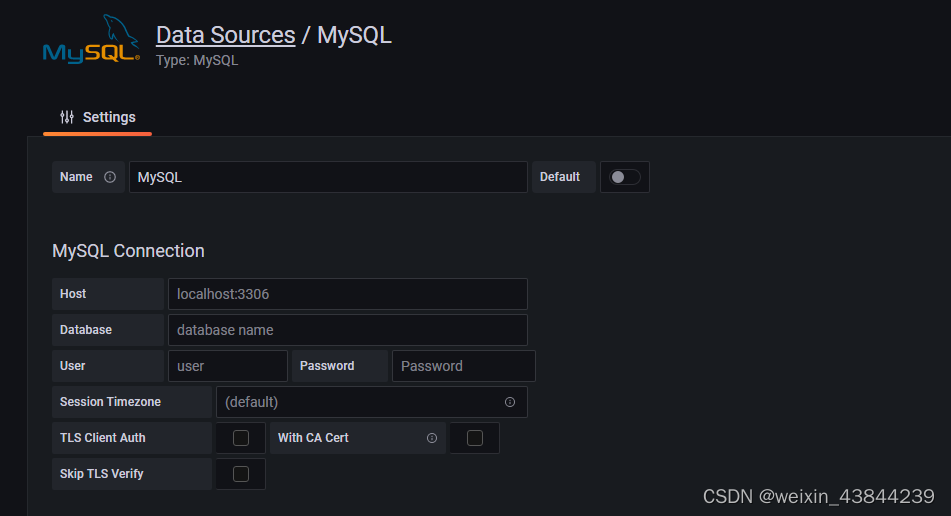Tick the Skip TLS Verify checkbox
This screenshot has height=516, width=951.
240,474
